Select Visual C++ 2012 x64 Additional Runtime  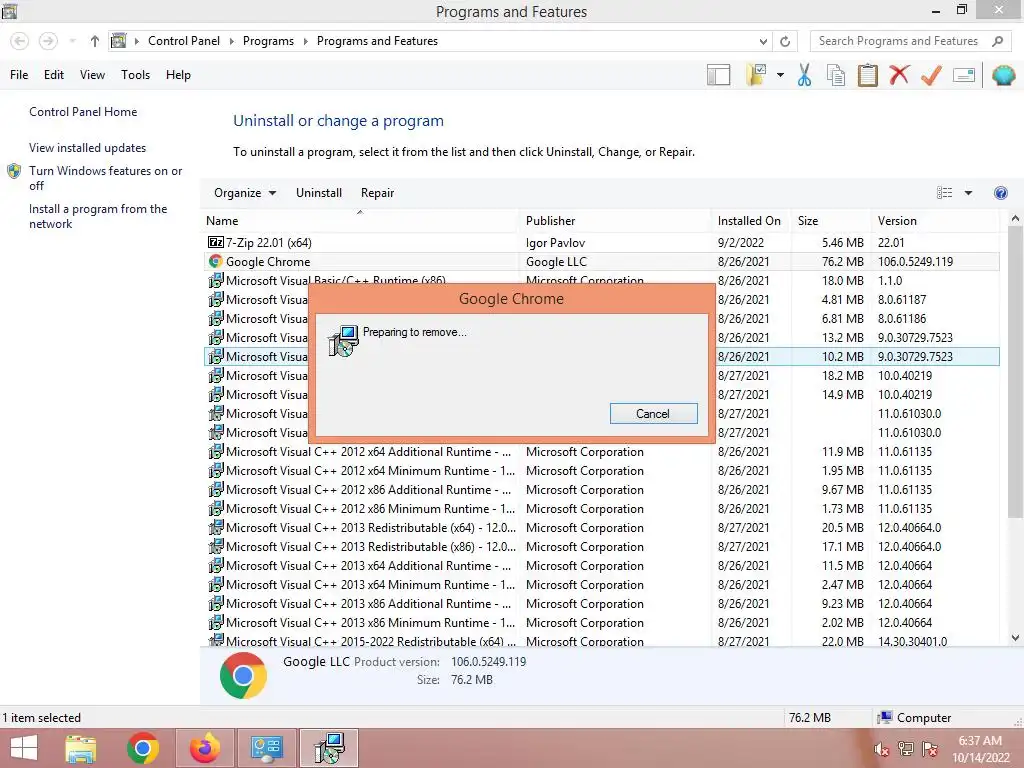(601, 452)
